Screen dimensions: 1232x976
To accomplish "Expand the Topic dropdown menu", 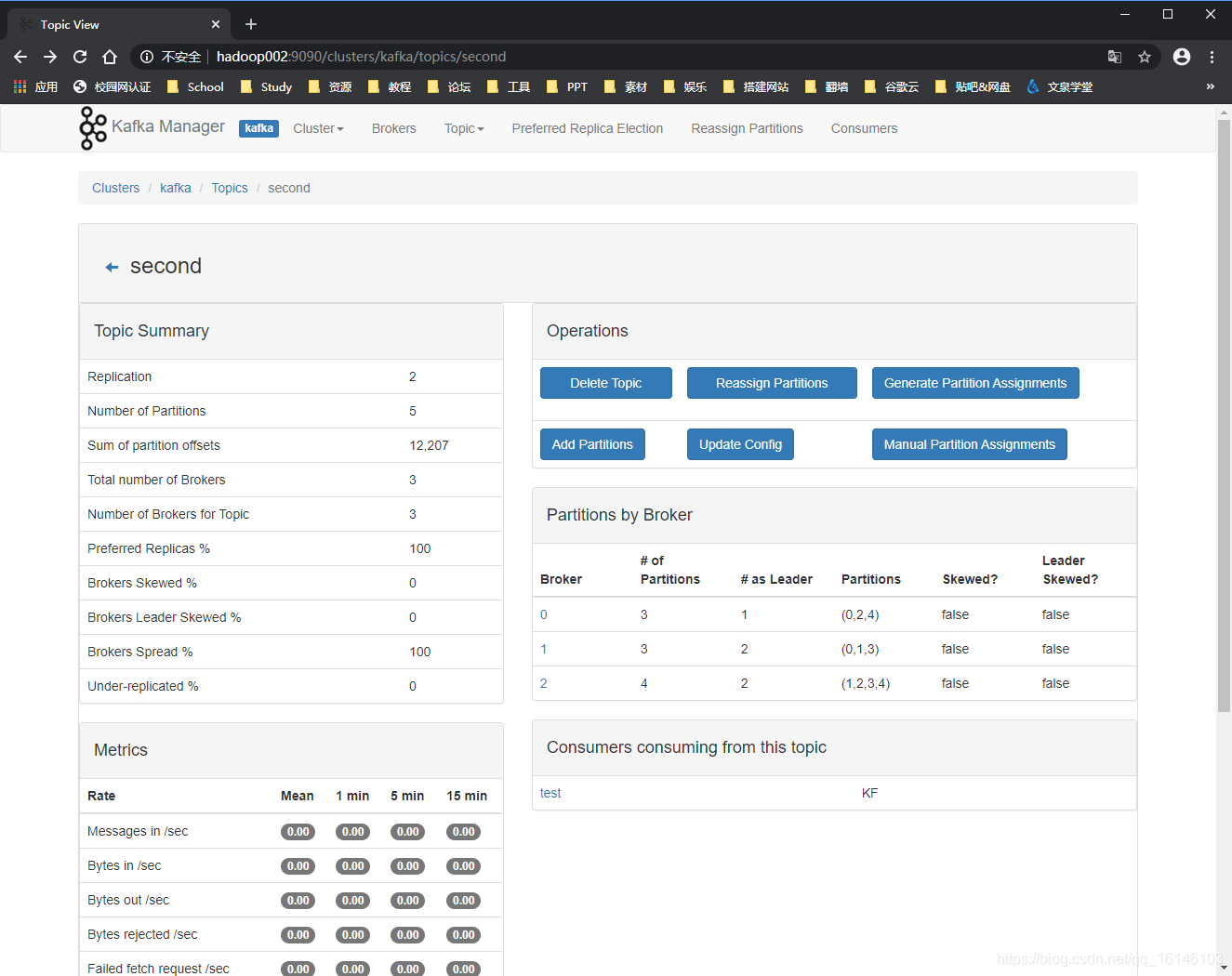I will pos(464,128).
